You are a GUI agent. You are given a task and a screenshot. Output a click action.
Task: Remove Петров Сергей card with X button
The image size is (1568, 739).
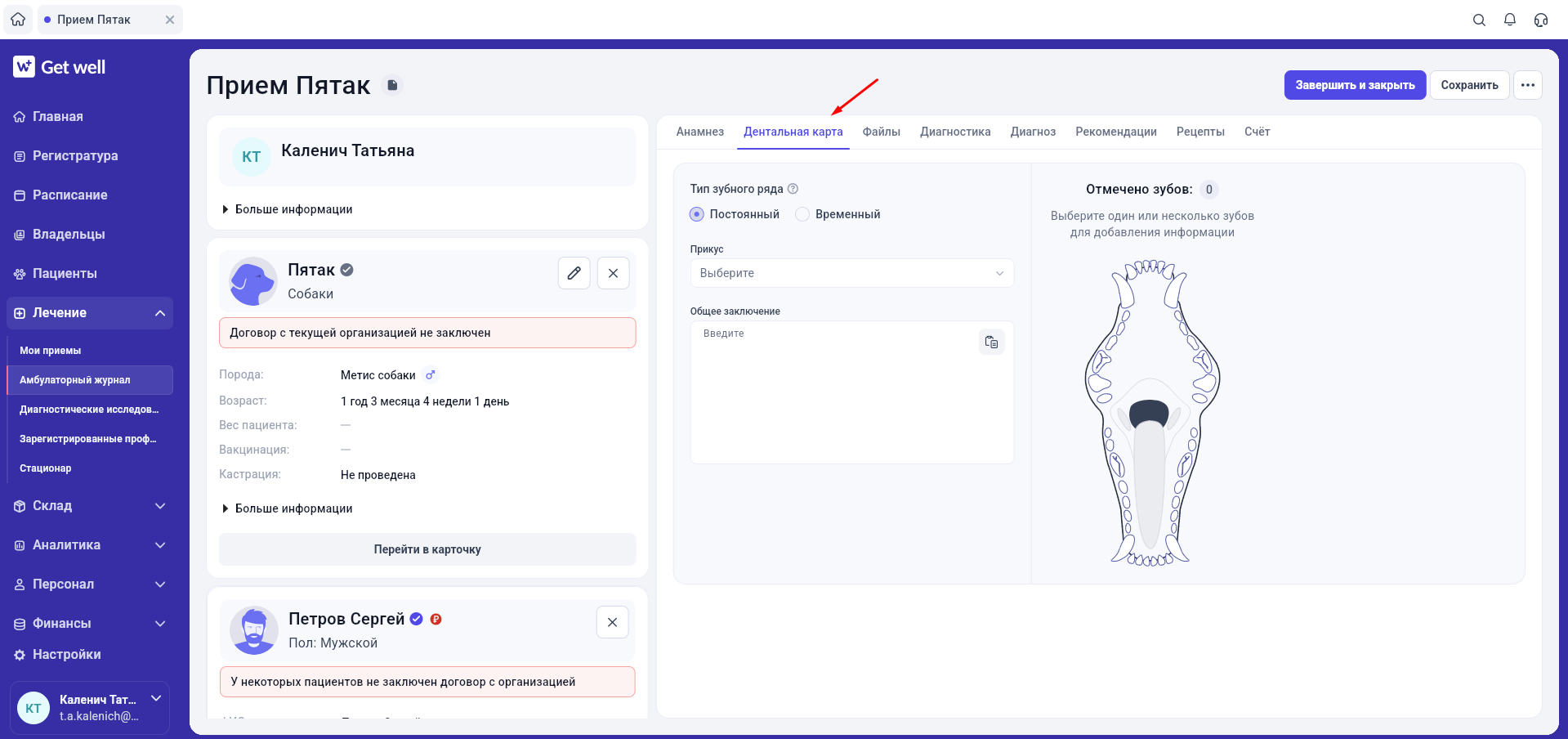point(613,622)
